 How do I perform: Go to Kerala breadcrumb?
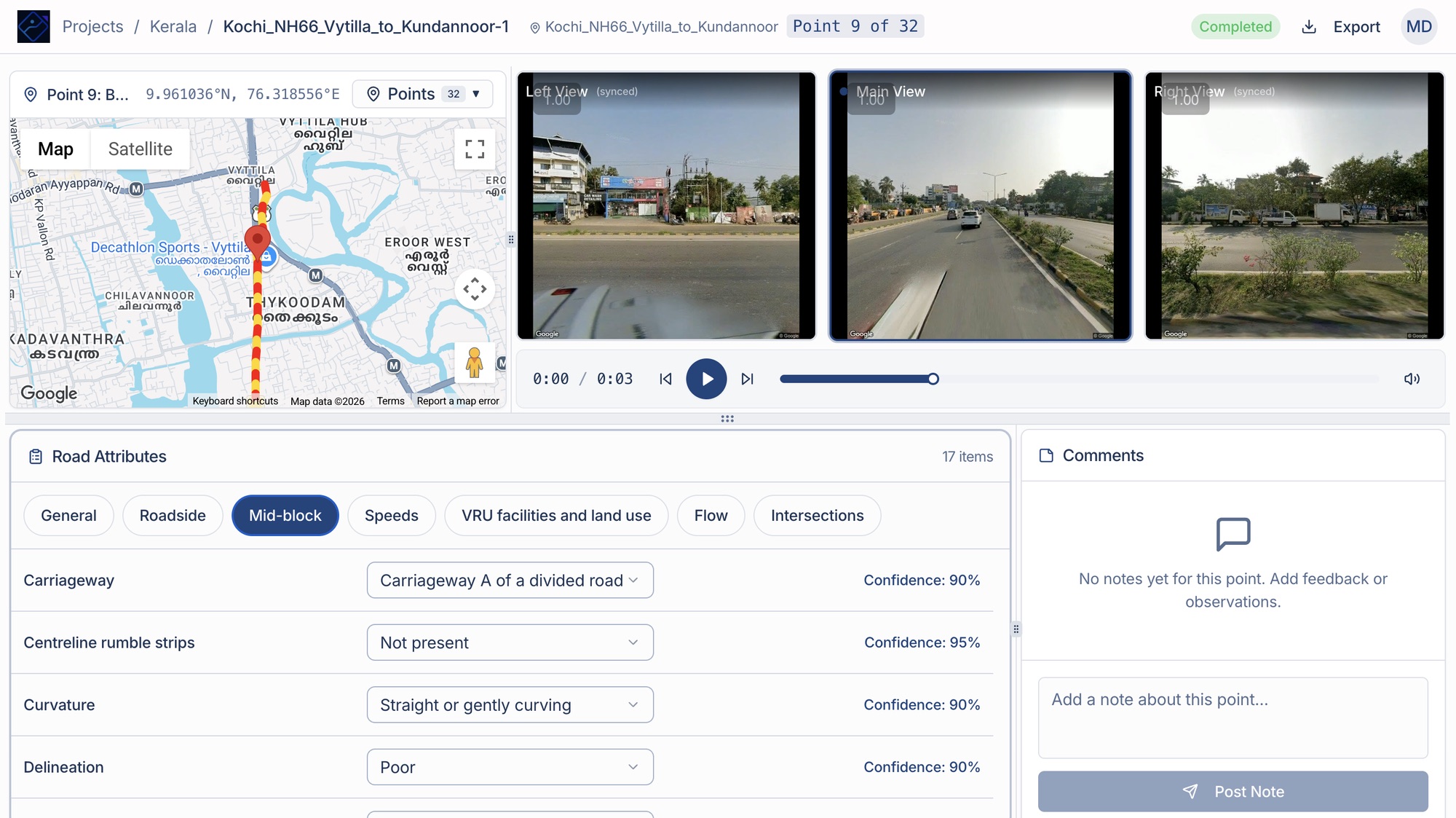coord(173,26)
